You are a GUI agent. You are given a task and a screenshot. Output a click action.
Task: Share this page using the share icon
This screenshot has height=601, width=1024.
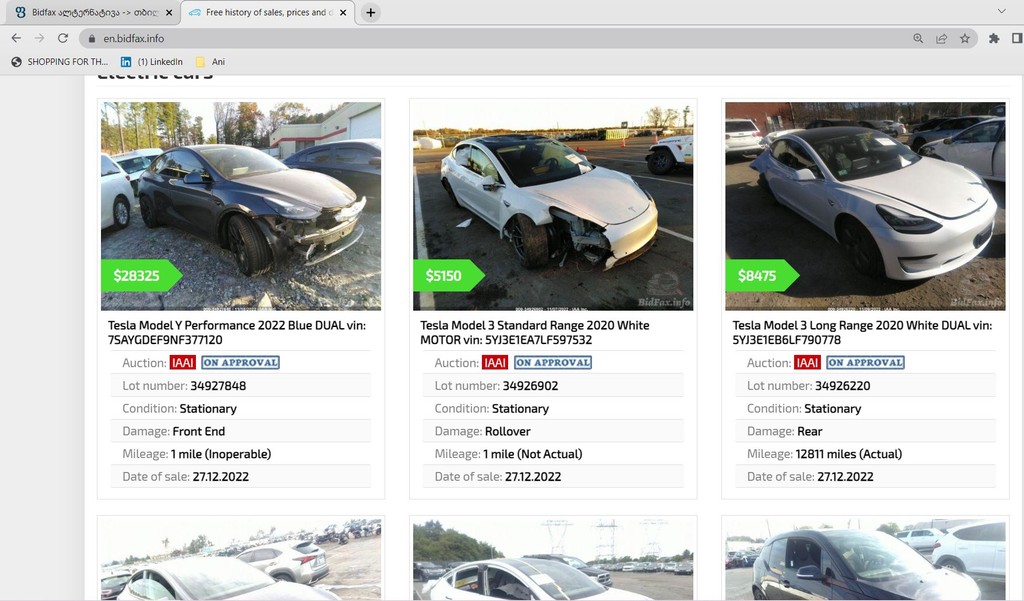pyautogui.click(x=942, y=39)
